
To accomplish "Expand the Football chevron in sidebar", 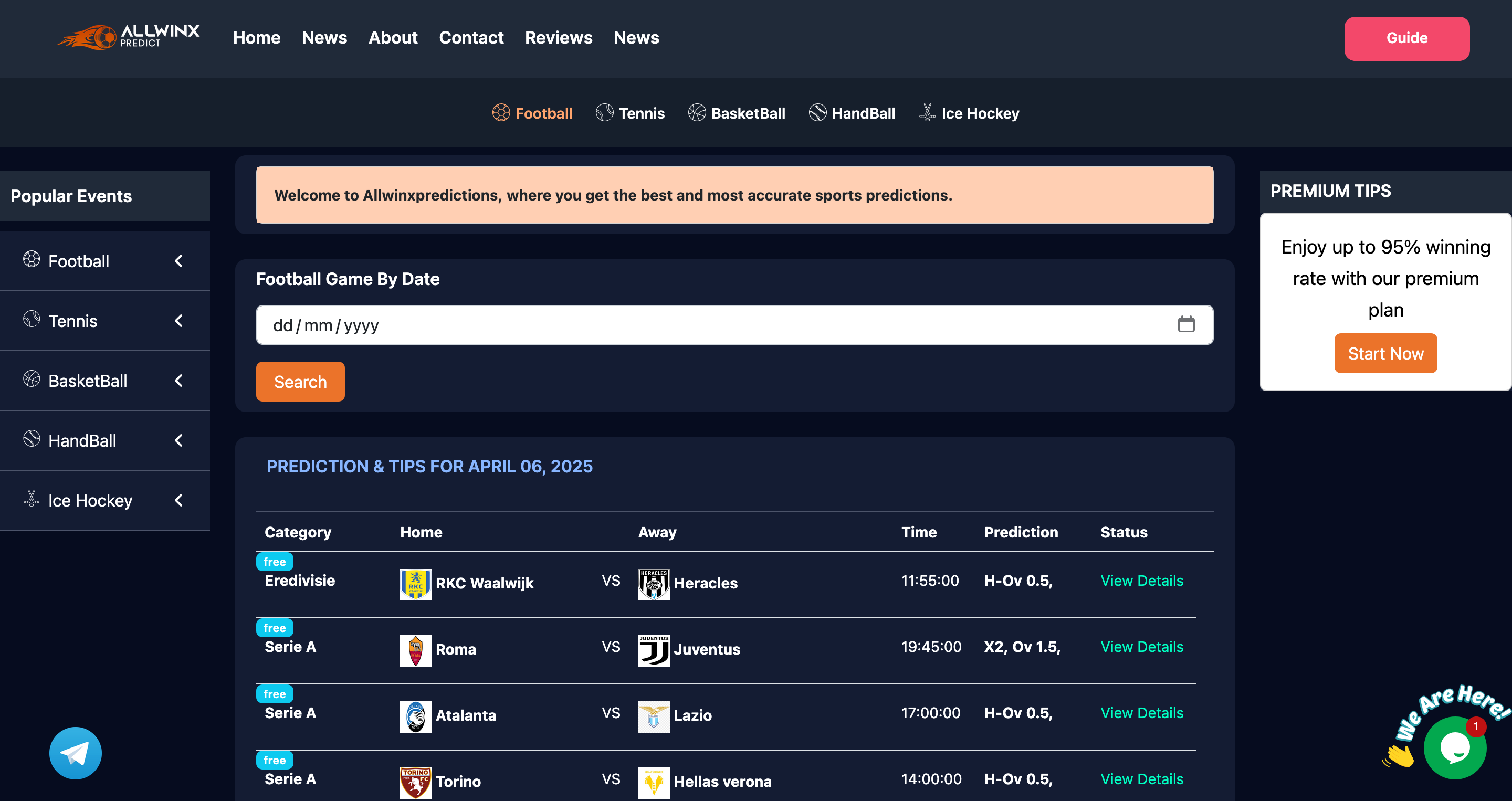I will (x=179, y=261).
